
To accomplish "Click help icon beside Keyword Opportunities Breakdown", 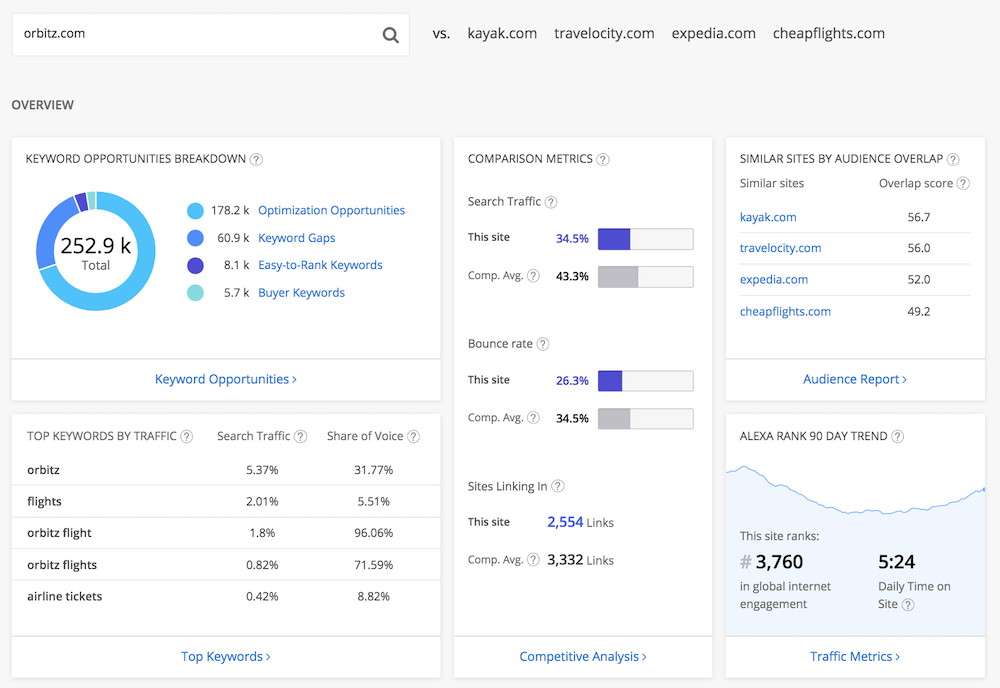I will 256,159.
